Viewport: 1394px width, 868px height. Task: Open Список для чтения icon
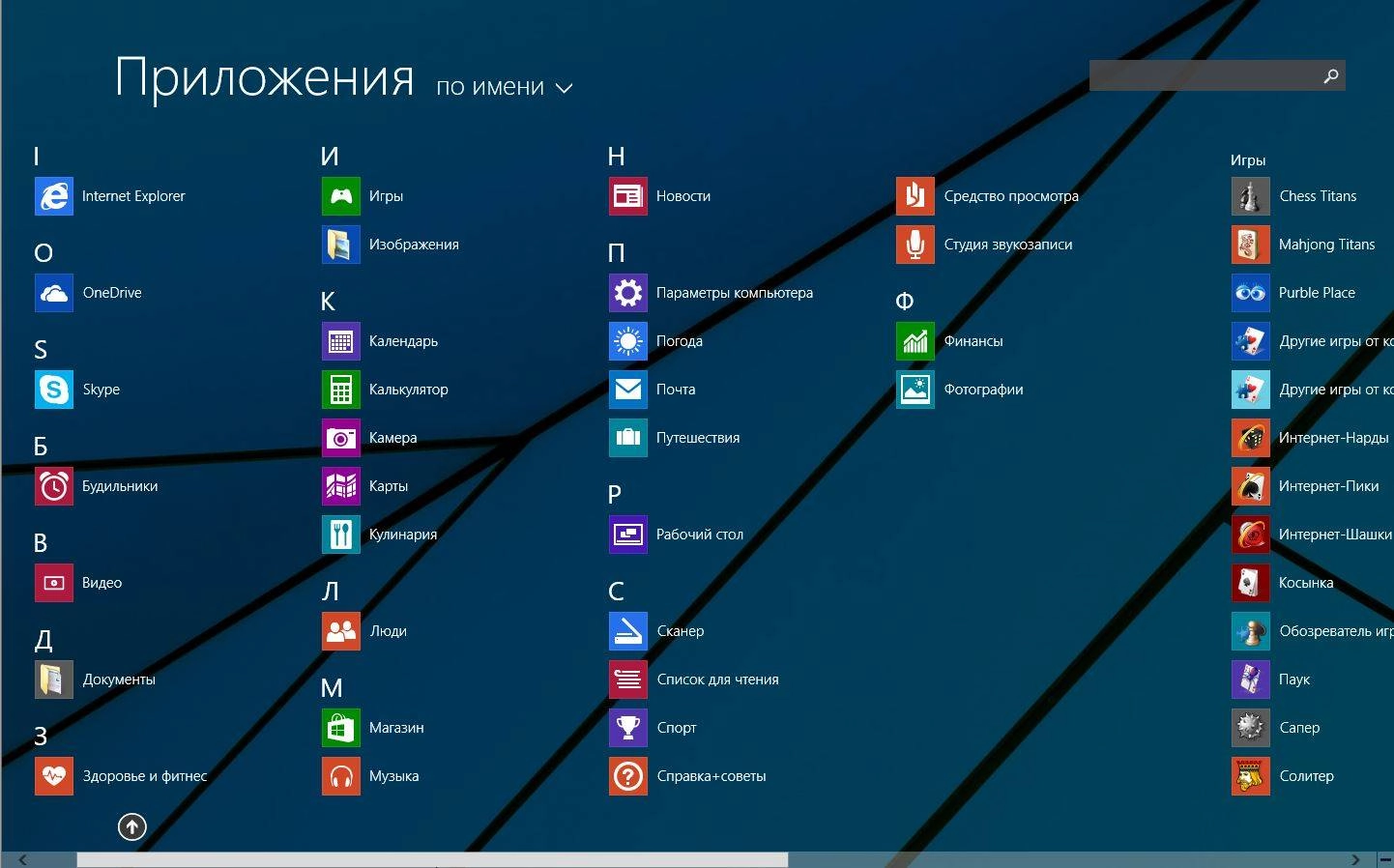click(628, 680)
